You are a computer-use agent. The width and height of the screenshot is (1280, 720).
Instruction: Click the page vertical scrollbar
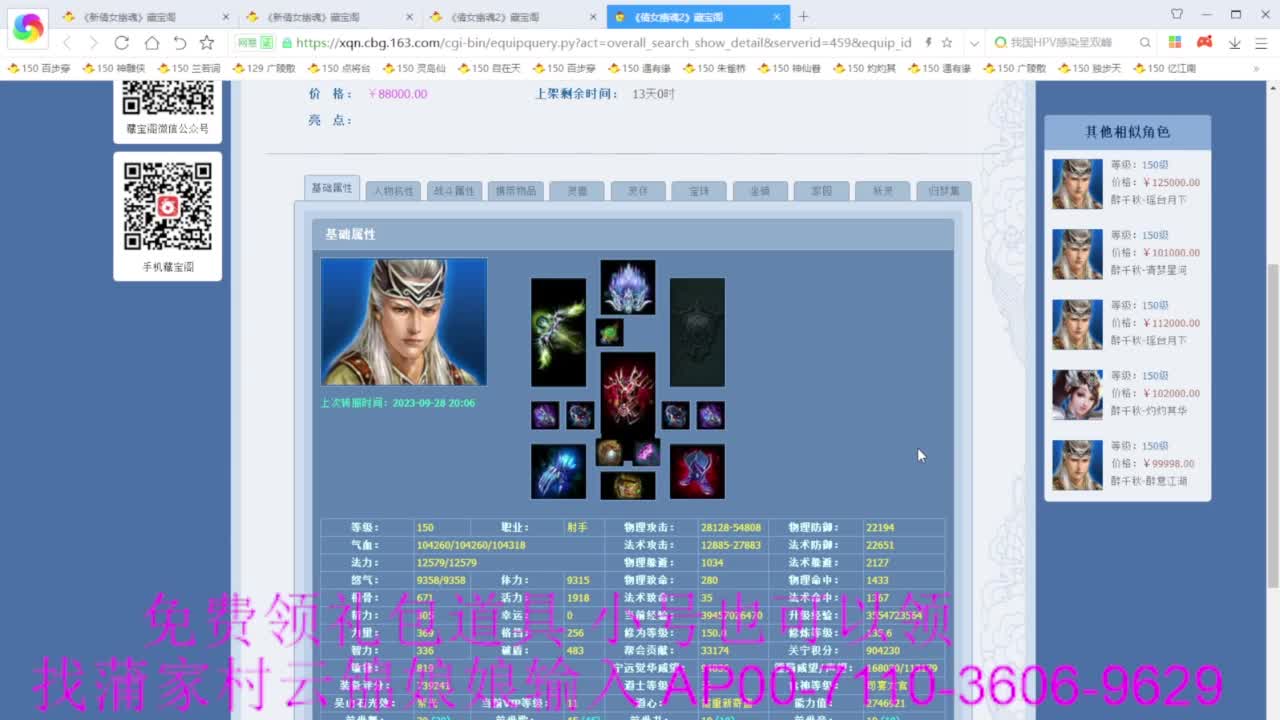[1272, 426]
